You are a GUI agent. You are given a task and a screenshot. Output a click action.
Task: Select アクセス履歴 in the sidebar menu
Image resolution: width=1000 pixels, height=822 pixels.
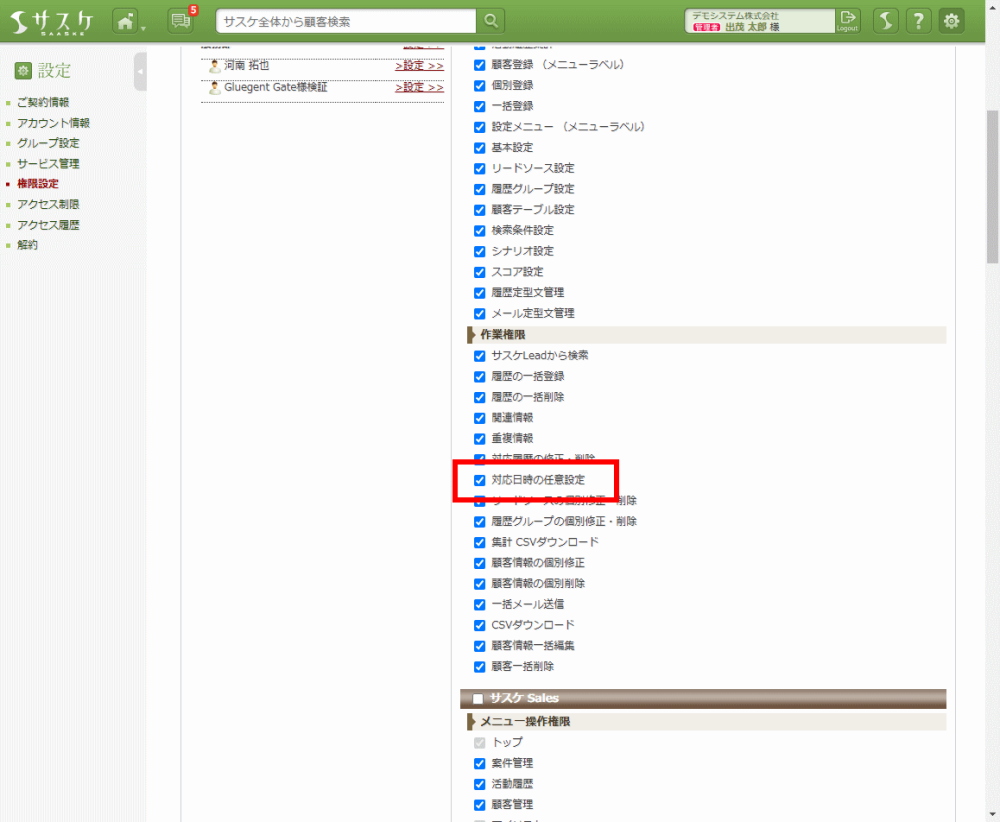coord(48,225)
